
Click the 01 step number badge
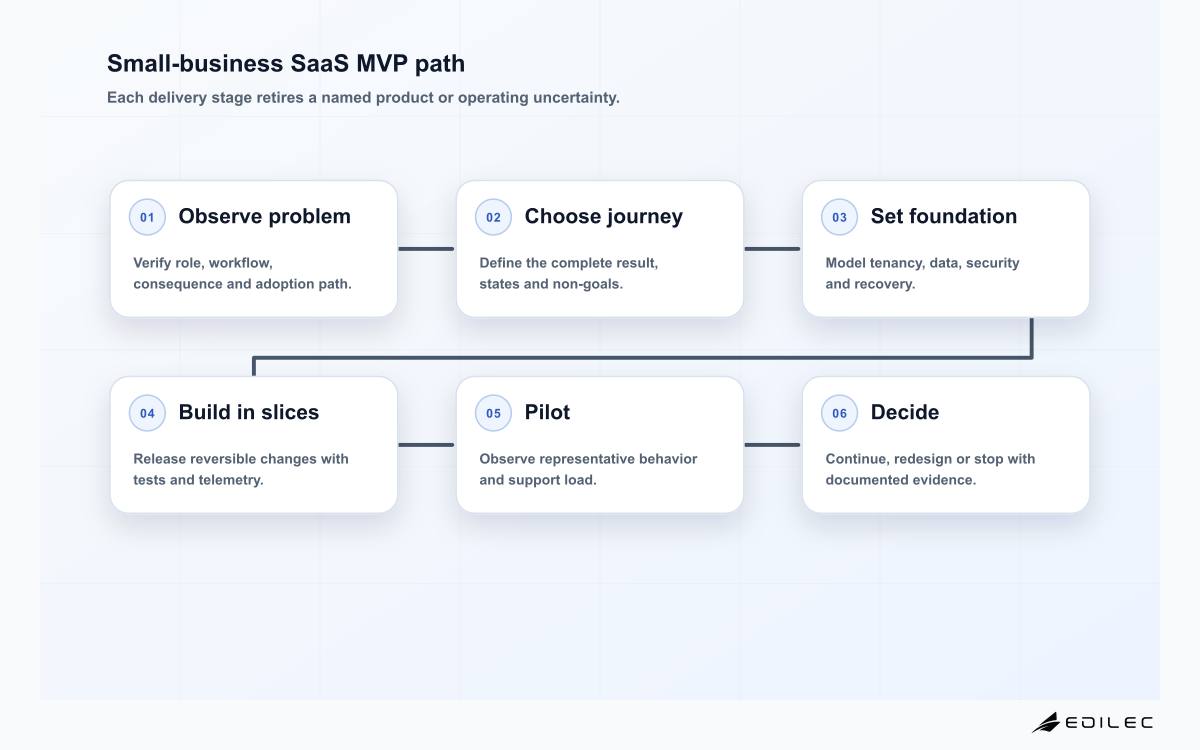pos(147,217)
